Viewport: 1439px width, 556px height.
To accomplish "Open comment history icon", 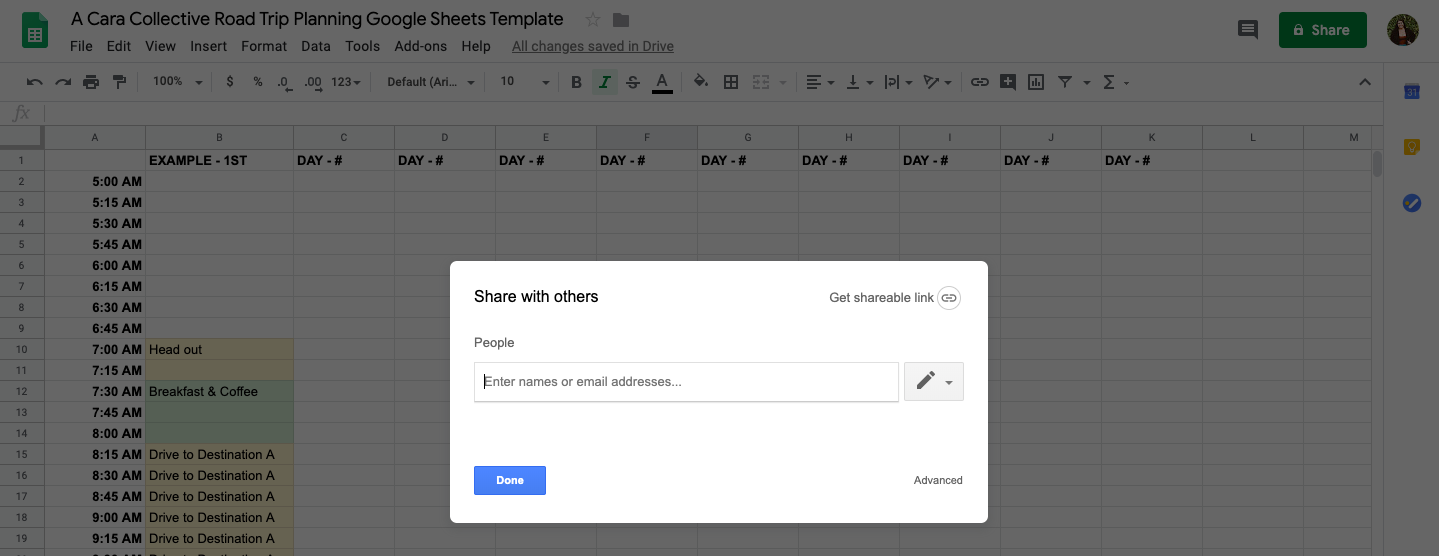I will 1248,30.
